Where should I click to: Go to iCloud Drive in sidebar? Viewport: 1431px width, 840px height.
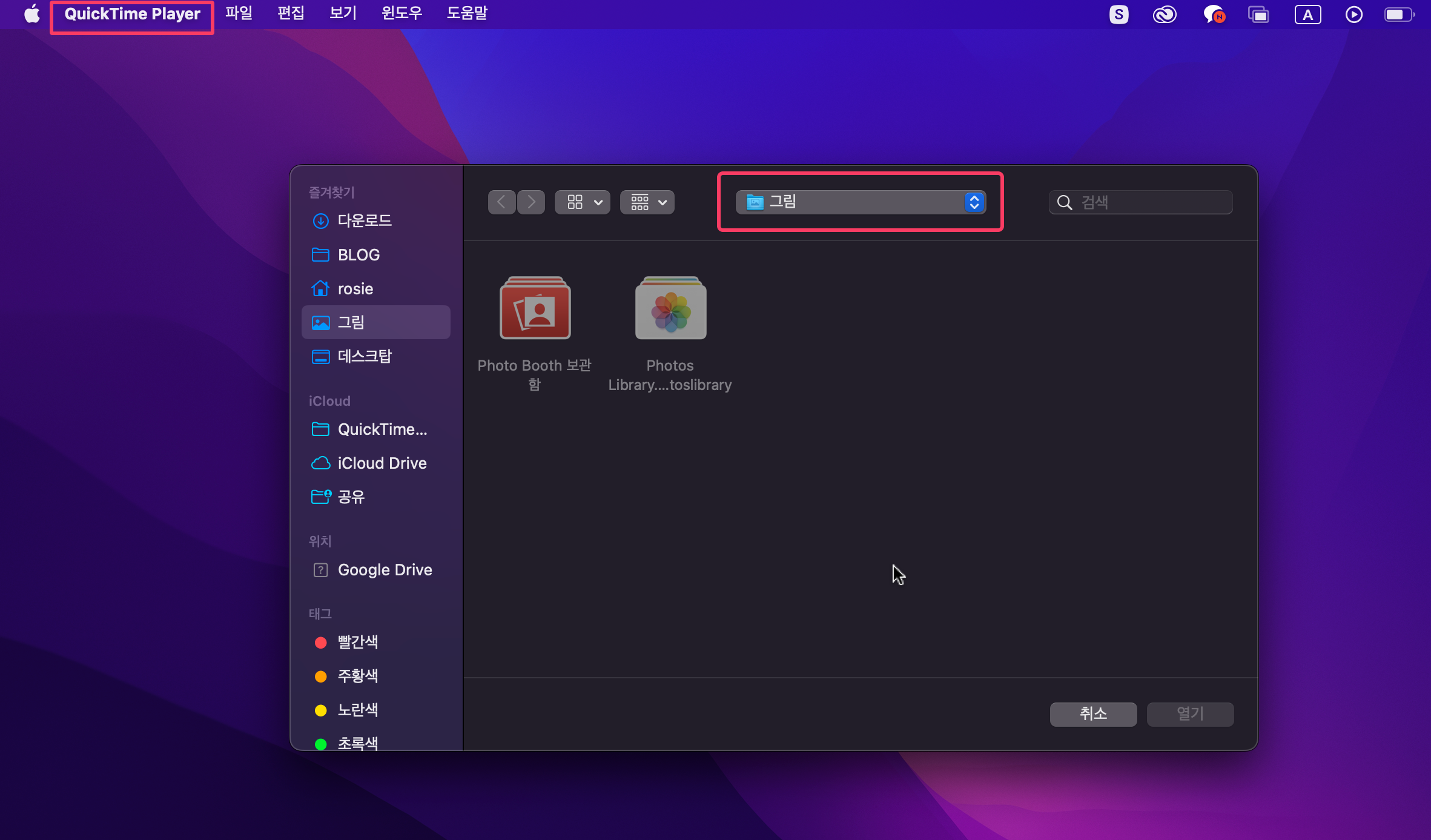(x=382, y=463)
